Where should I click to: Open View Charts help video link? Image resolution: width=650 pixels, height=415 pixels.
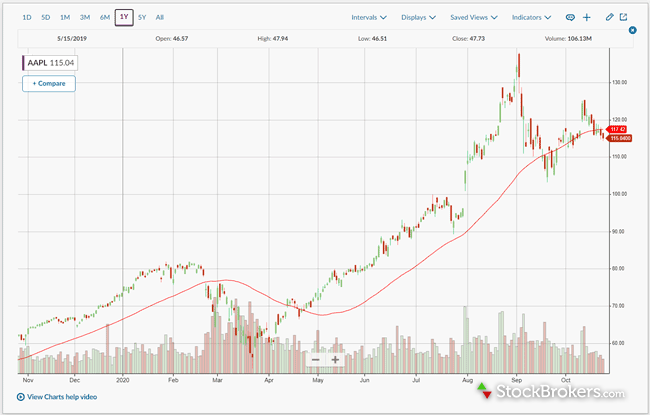pyautogui.click(x=62, y=397)
